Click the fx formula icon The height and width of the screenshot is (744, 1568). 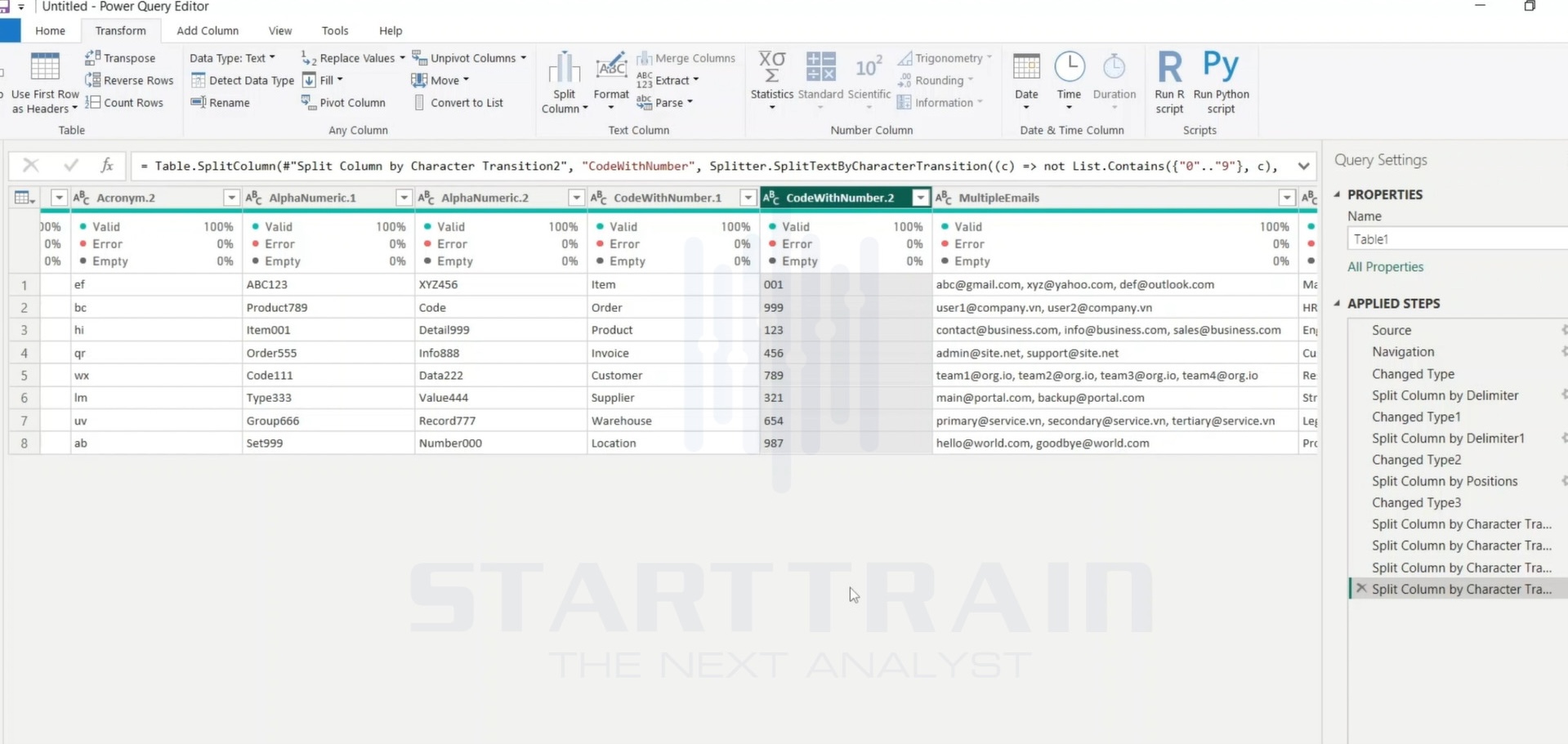[107, 166]
